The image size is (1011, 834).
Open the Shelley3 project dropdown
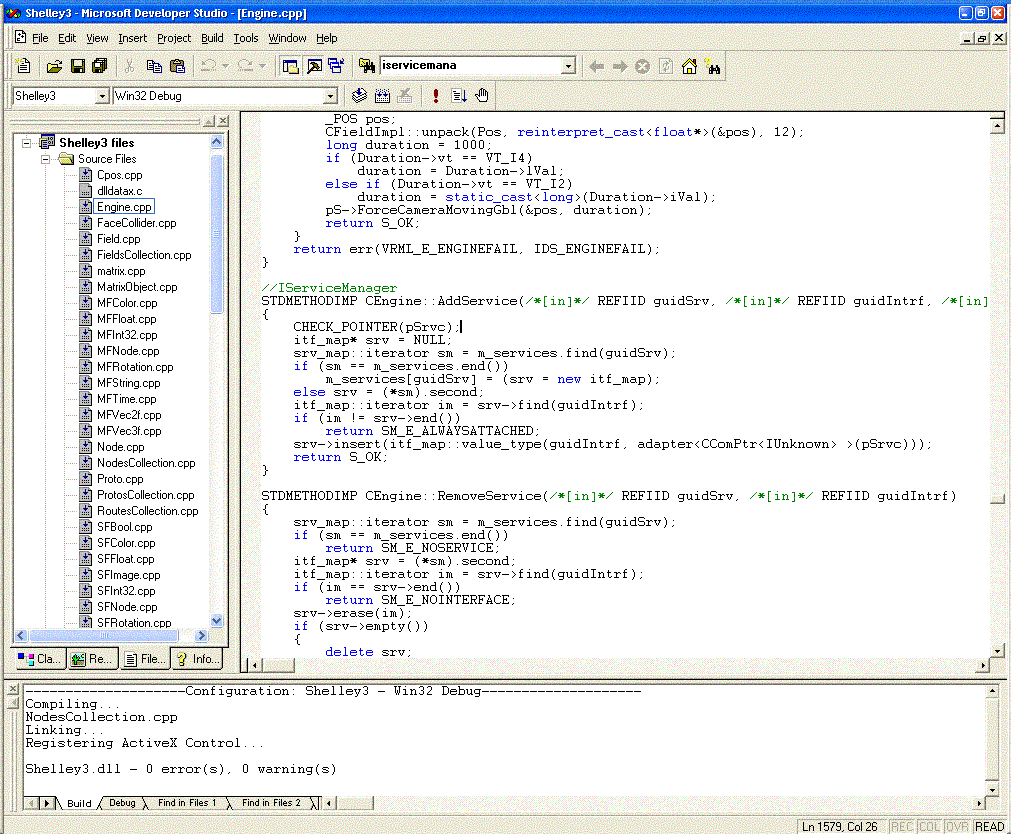pos(102,96)
